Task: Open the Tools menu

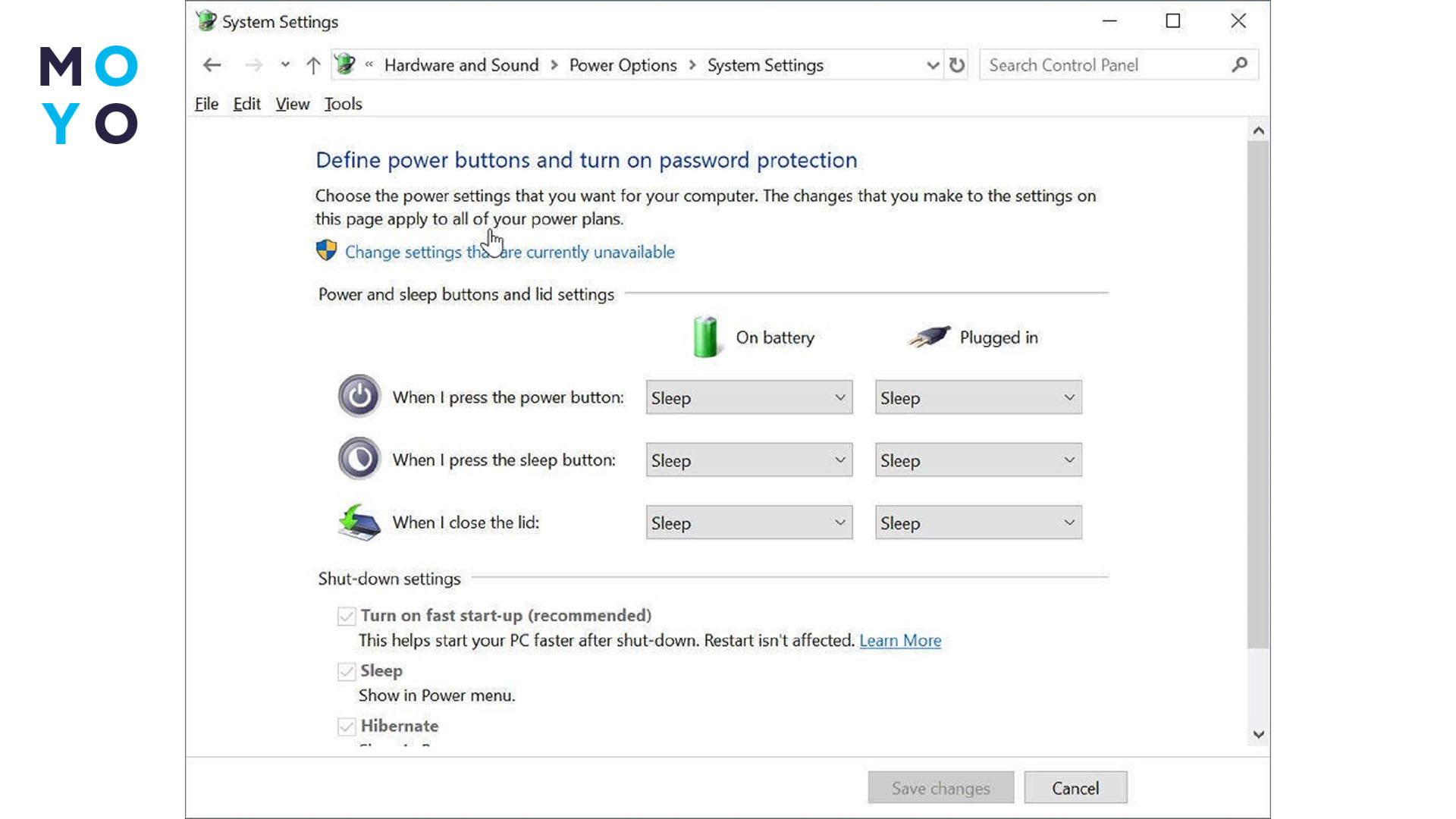Action: 343,104
